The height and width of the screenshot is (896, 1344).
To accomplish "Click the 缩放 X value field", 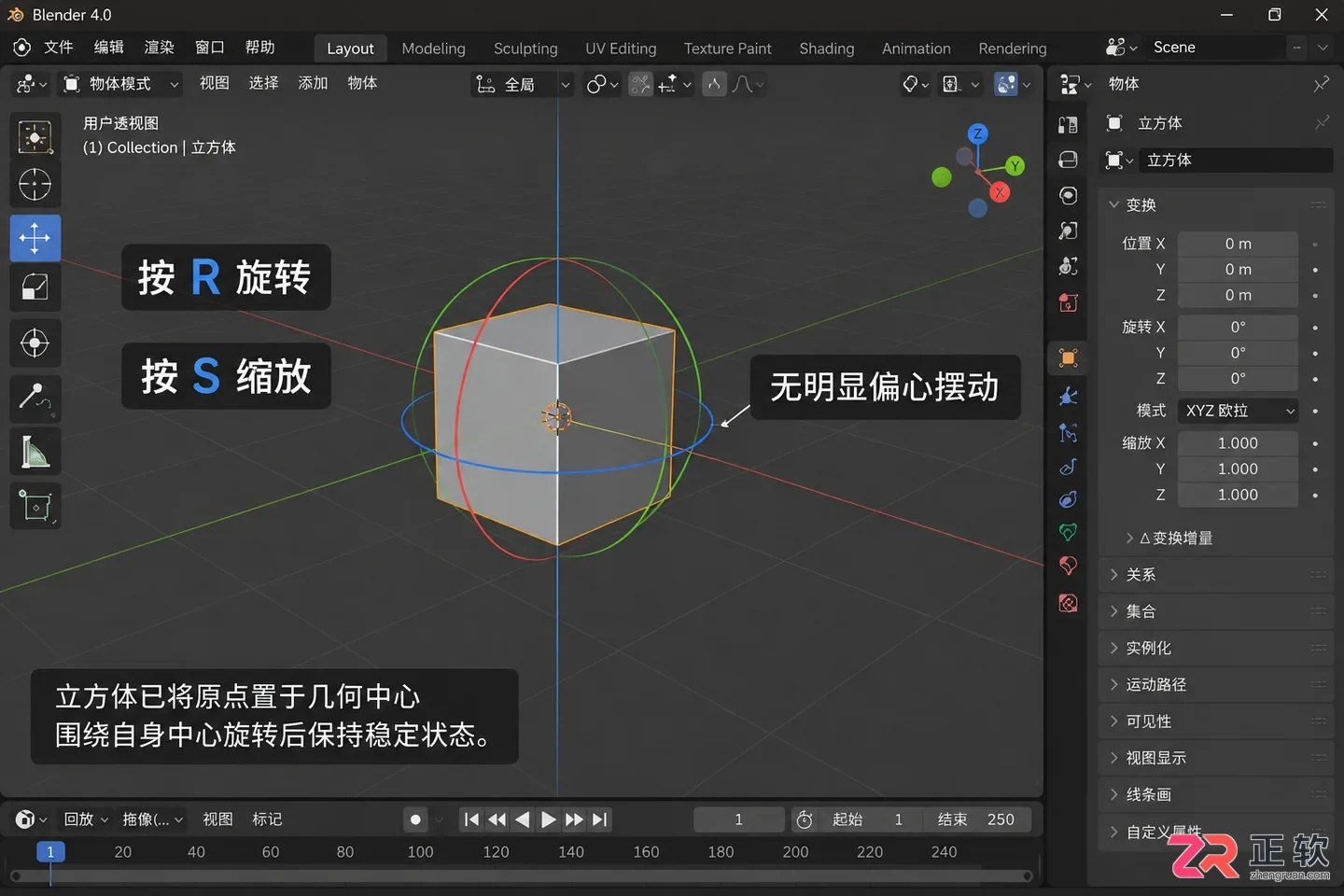I will pos(1238,443).
